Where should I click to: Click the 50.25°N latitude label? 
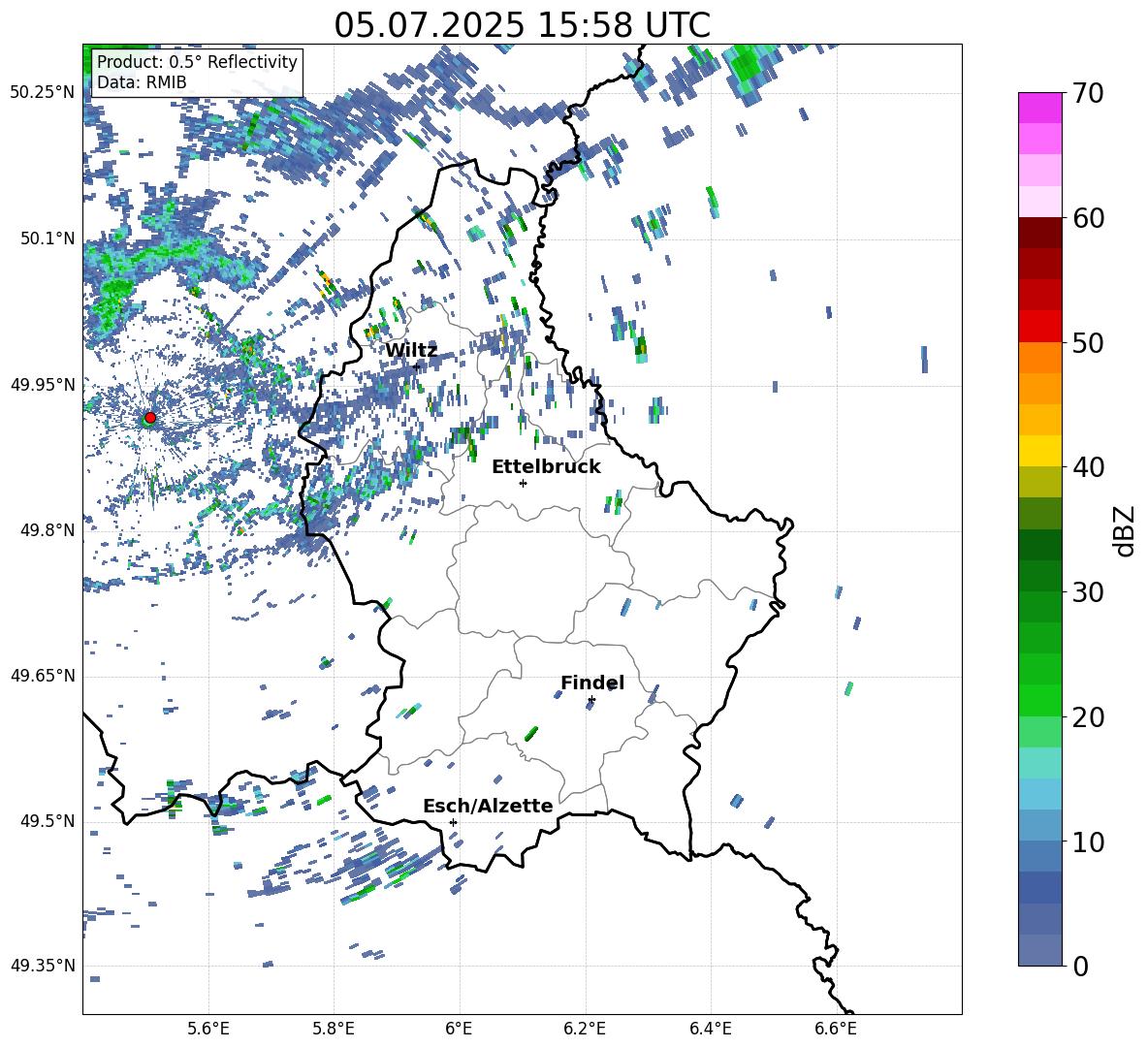click(x=43, y=93)
